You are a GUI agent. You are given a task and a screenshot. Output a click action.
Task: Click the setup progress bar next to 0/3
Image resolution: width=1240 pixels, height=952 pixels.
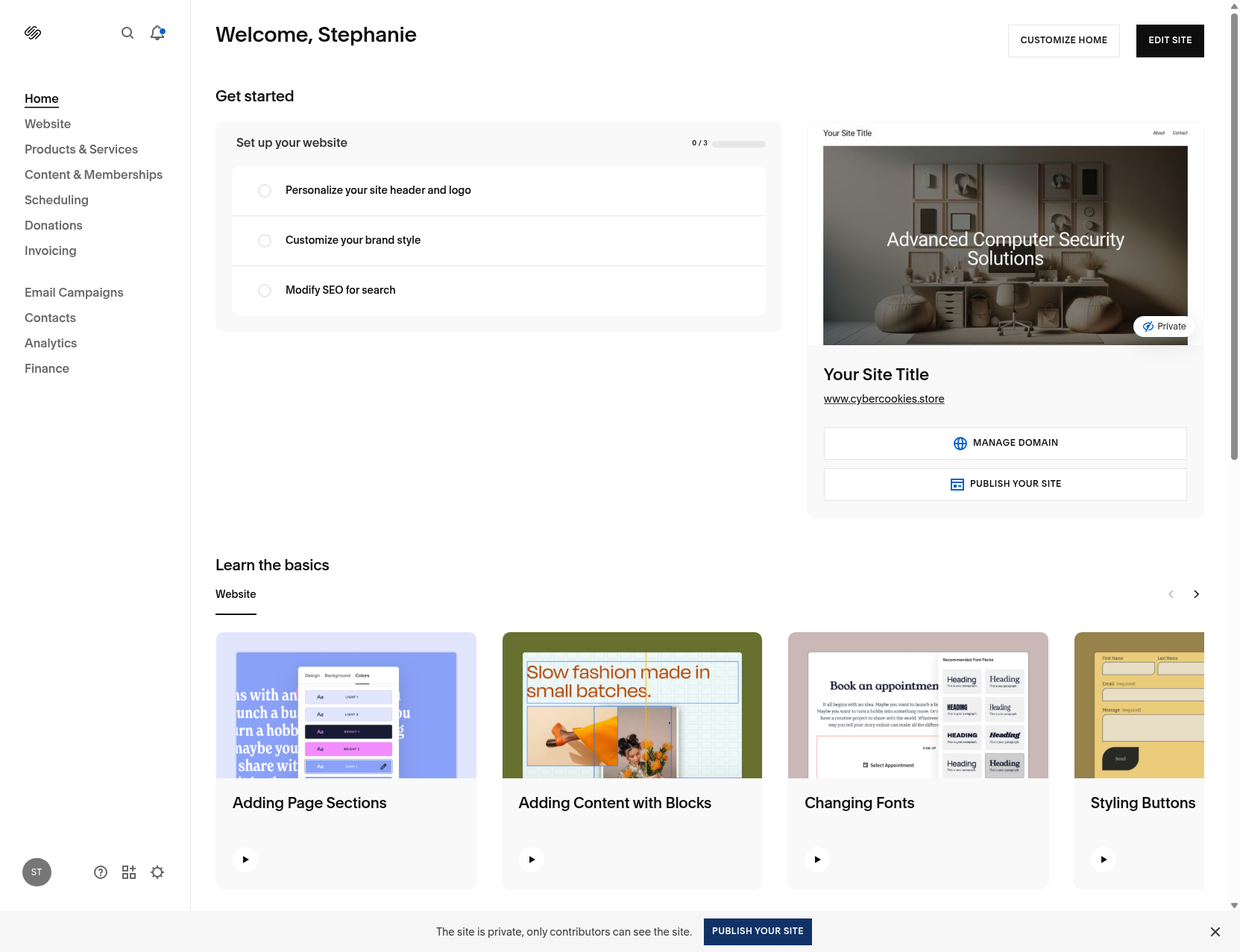[737, 143]
